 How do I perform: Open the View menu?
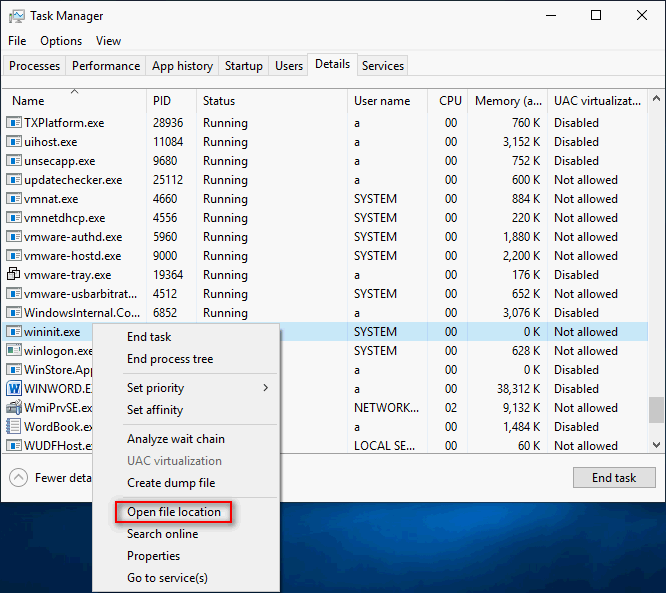coord(108,41)
